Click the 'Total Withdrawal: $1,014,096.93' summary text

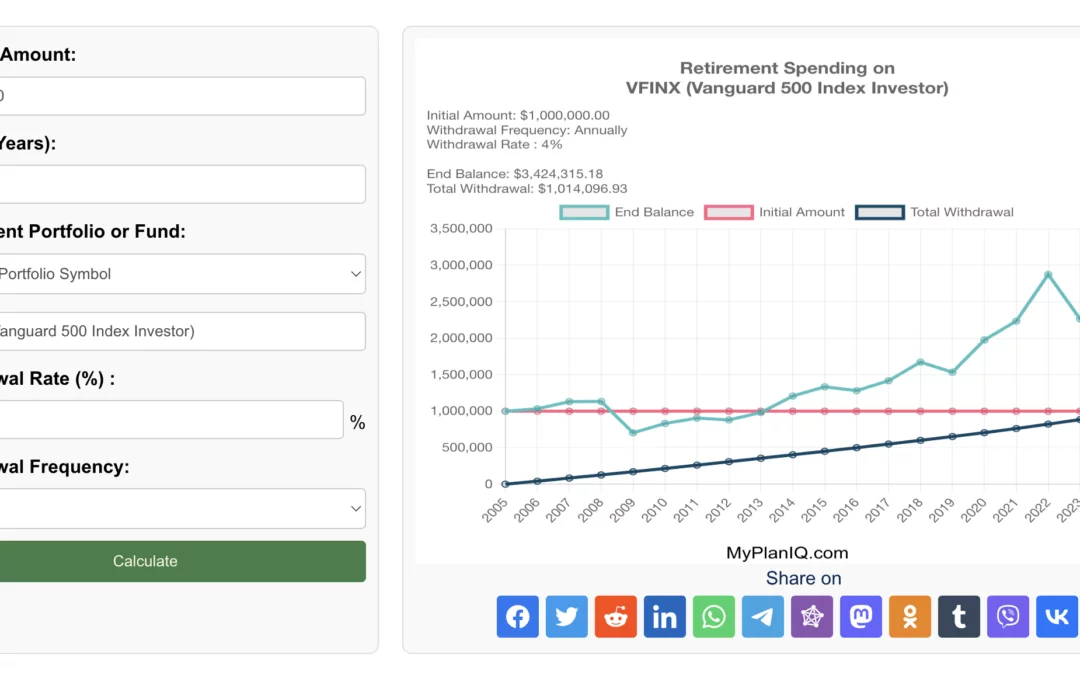coord(527,188)
